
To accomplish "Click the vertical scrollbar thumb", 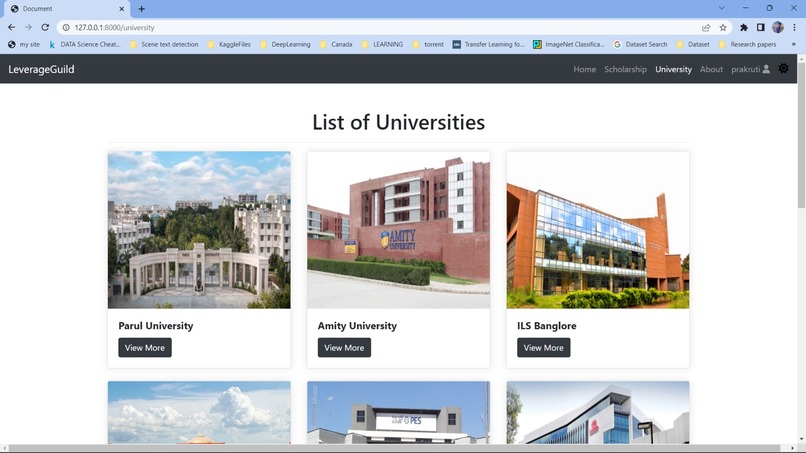I will (x=801, y=134).
